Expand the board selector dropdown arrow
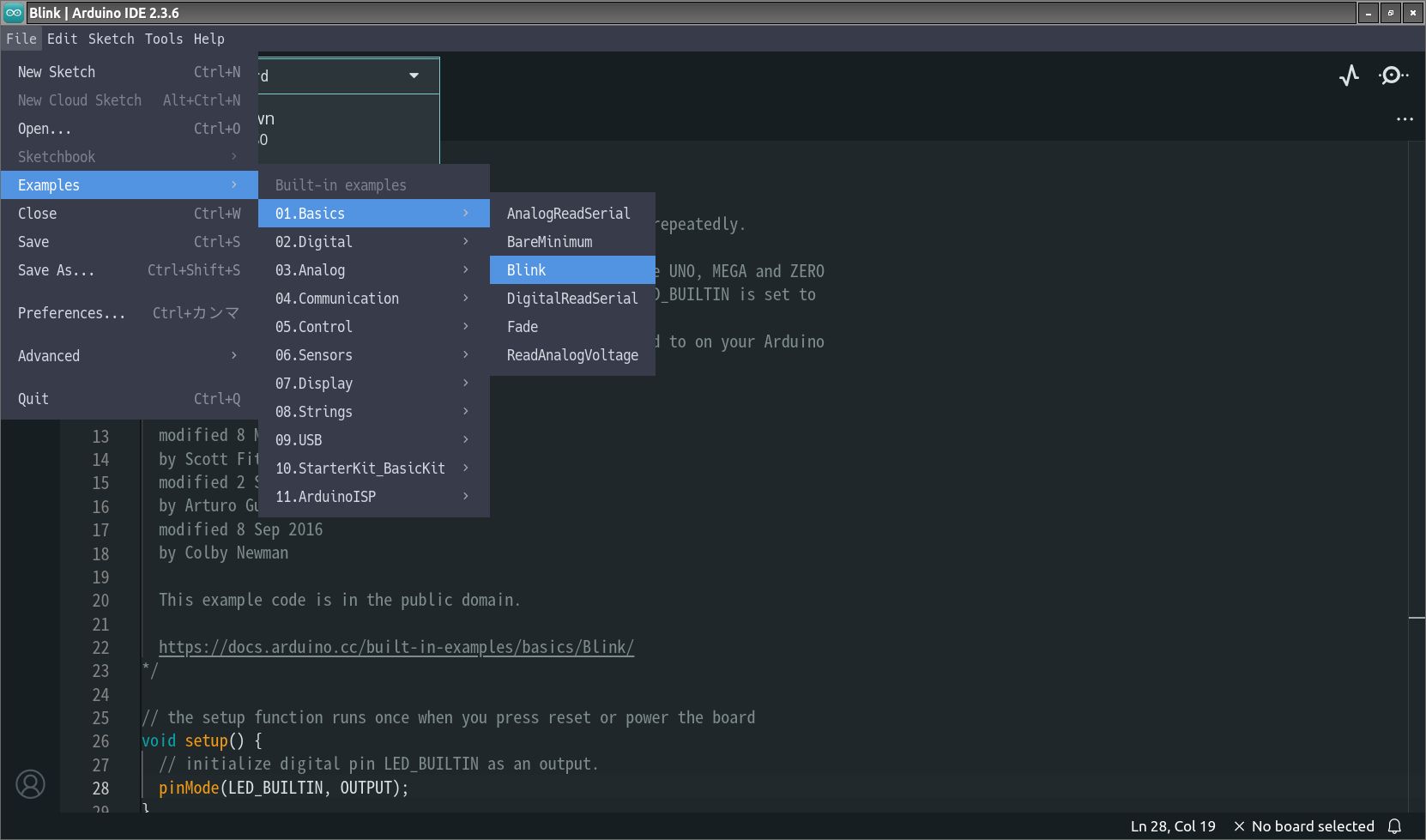1426x840 pixels. click(414, 76)
